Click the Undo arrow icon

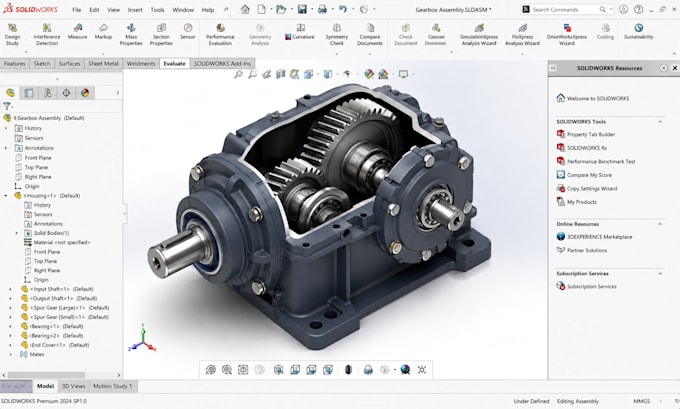coord(343,9)
